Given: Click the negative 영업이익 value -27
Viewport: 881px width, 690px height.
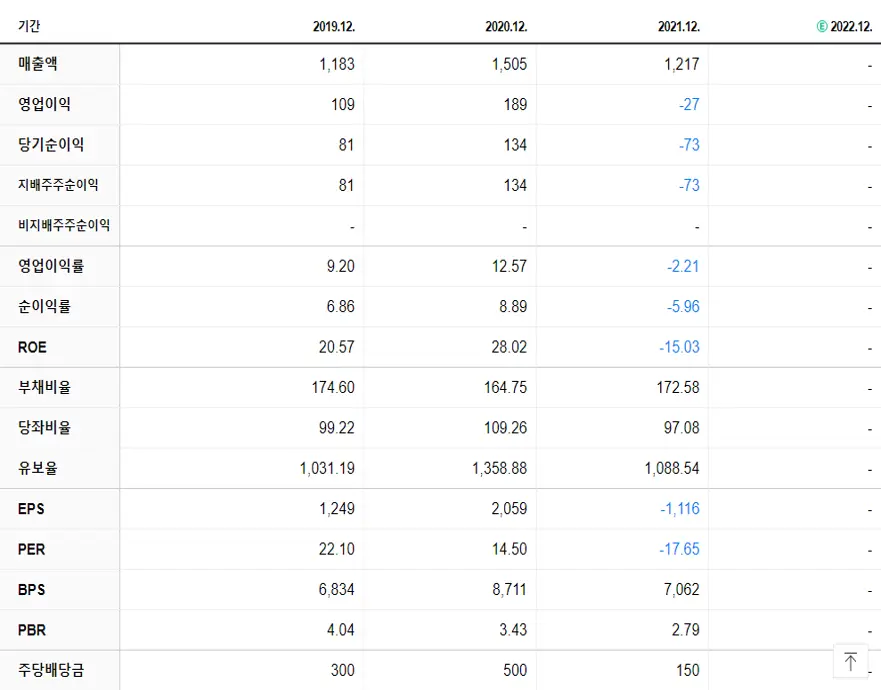Looking at the screenshot, I should pos(689,105).
